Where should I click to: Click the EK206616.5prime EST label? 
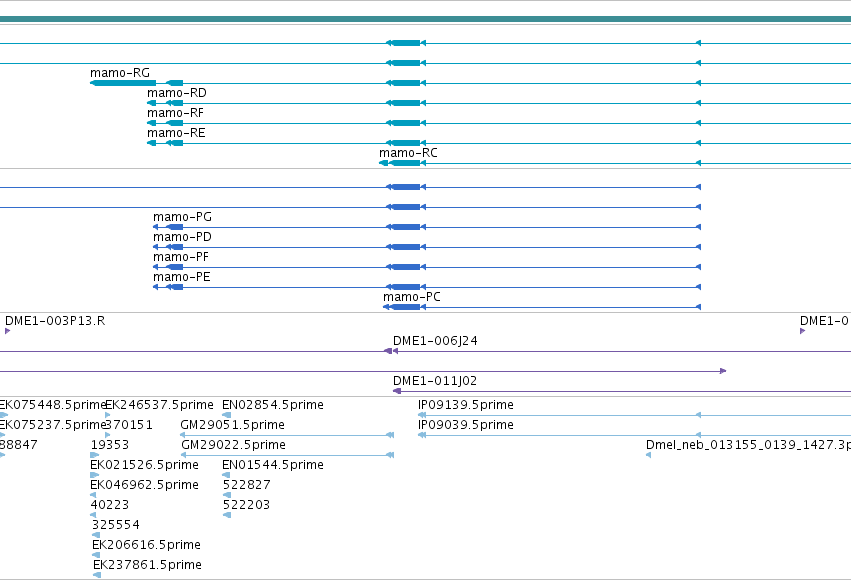coord(147,545)
